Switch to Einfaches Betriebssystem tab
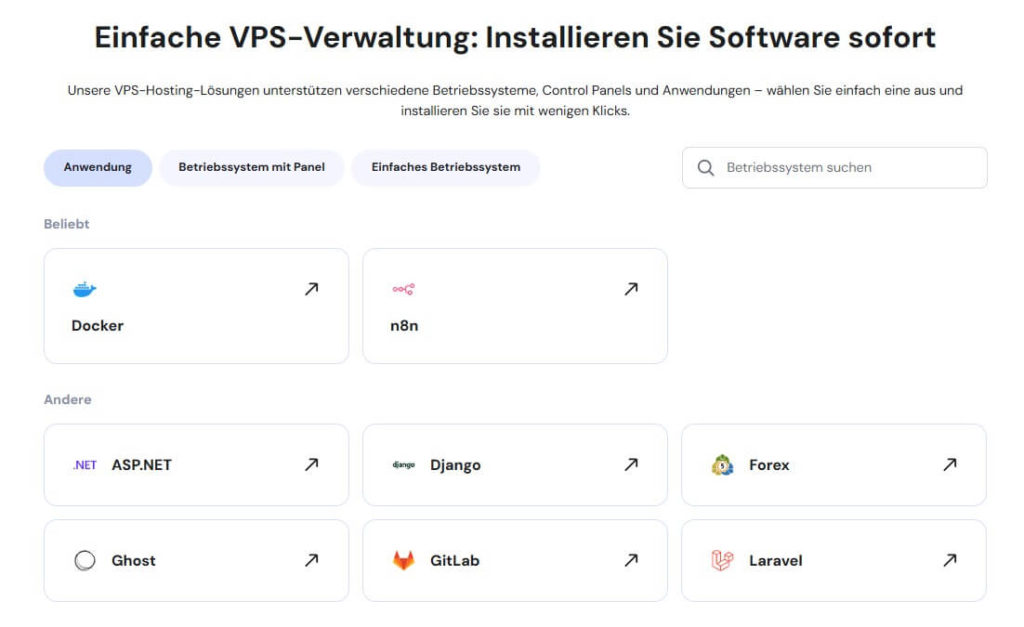The height and width of the screenshot is (627, 1024). click(445, 168)
